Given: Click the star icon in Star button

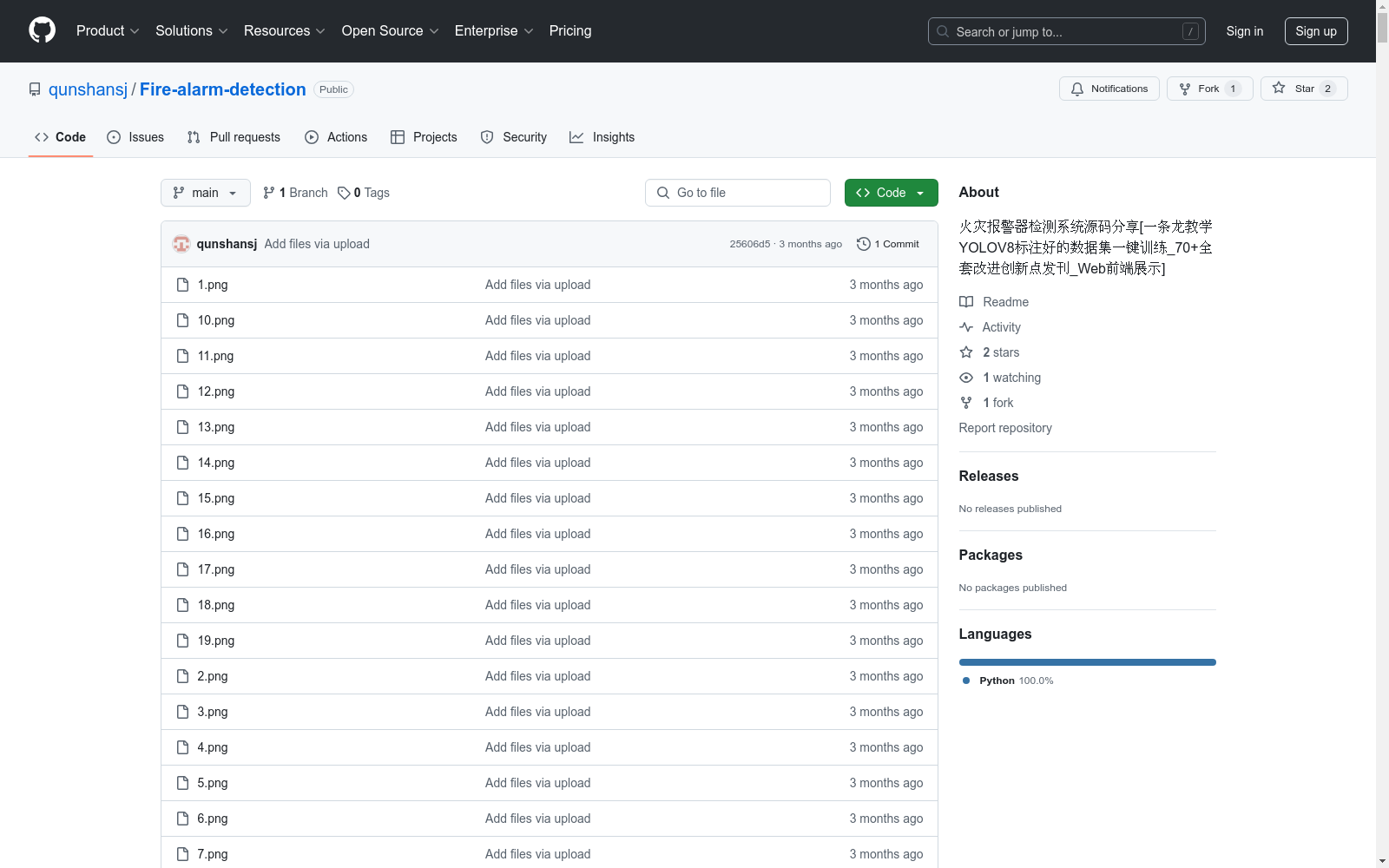Looking at the screenshot, I should tap(1279, 88).
